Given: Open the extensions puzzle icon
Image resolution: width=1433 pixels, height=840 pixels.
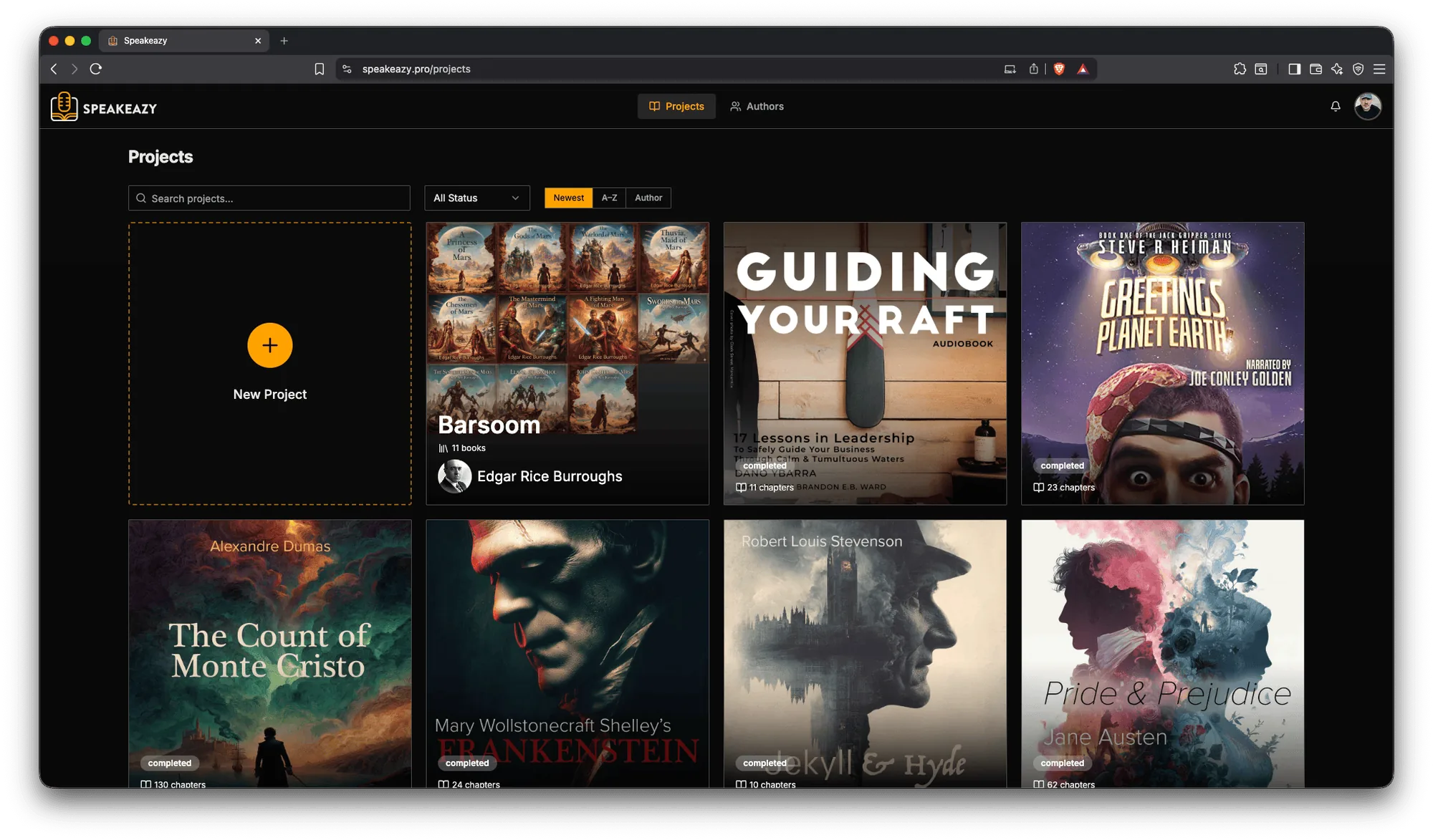Looking at the screenshot, I should click(1240, 69).
